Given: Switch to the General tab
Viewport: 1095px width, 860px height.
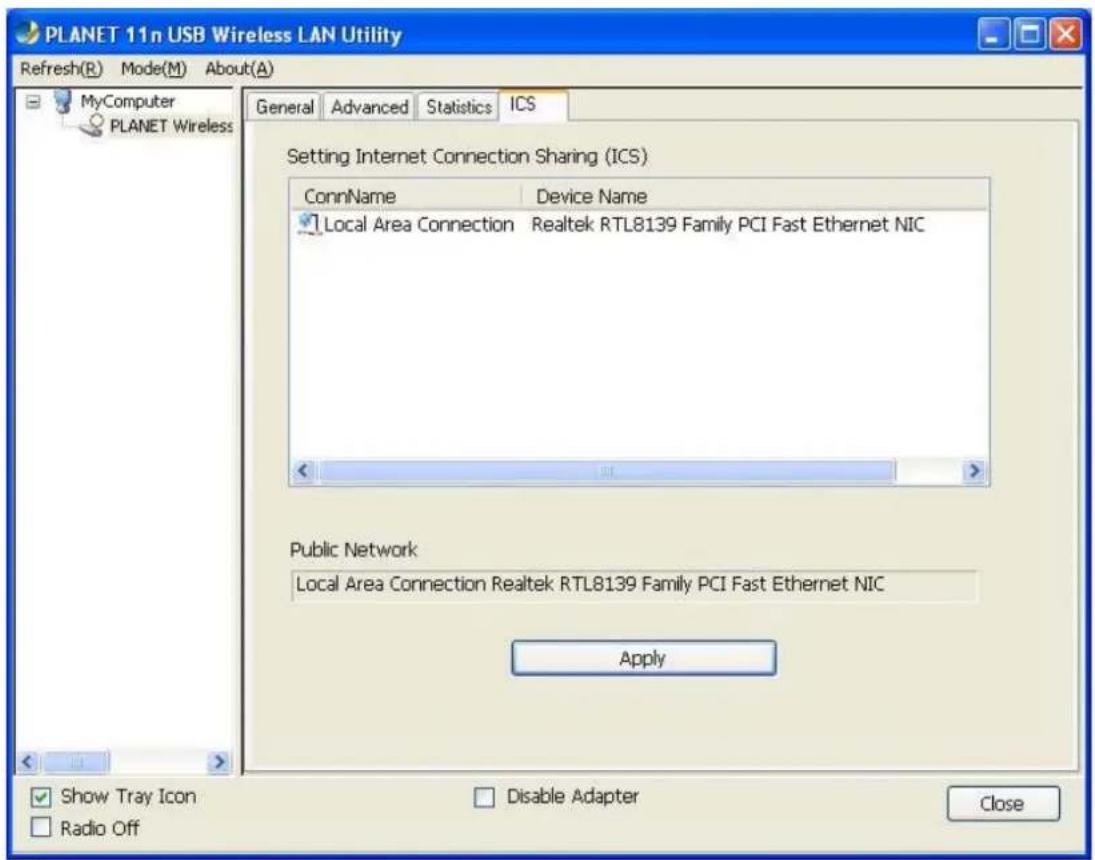Looking at the screenshot, I should pyautogui.click(x=284, y=107).
